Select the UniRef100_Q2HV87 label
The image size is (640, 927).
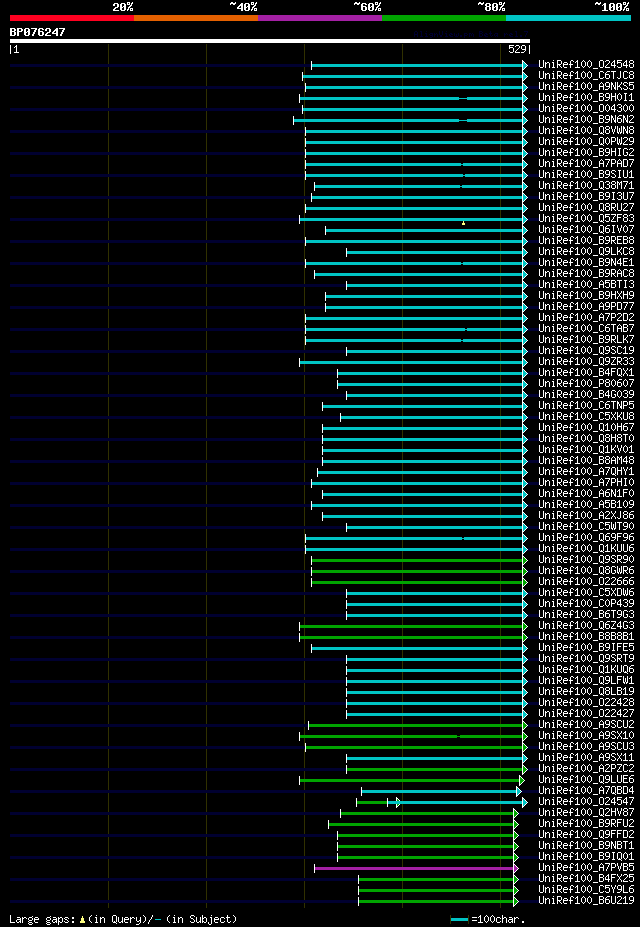[x=586, y=813]
